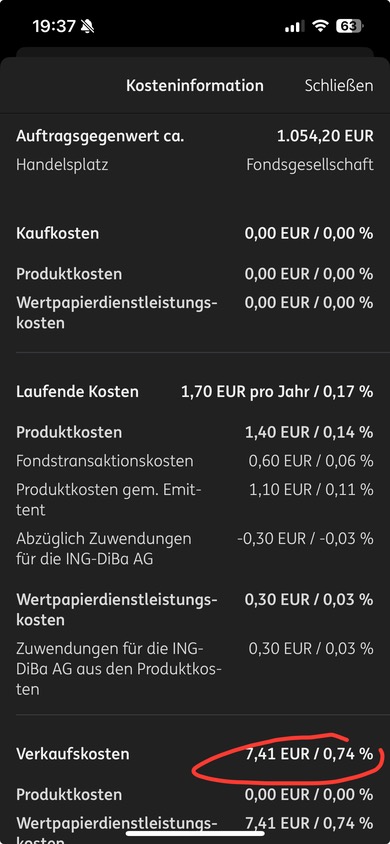Tap the Schließen button
The width and height of the screenshot is (390, 844).
coord(339,86)
